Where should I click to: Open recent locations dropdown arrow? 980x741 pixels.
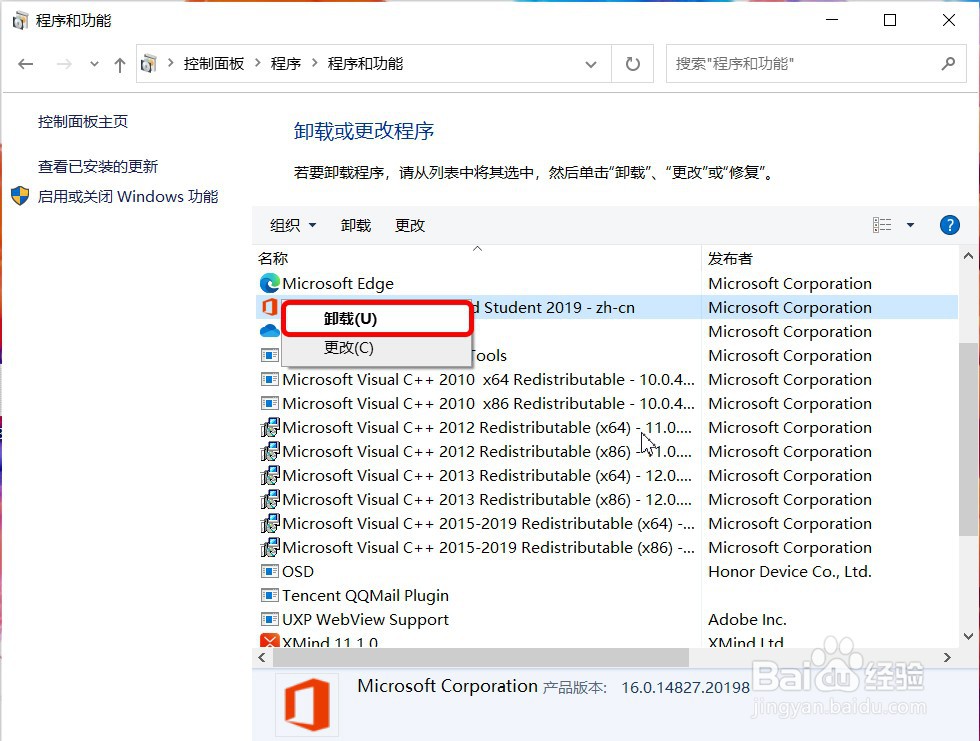pos(94,64)
